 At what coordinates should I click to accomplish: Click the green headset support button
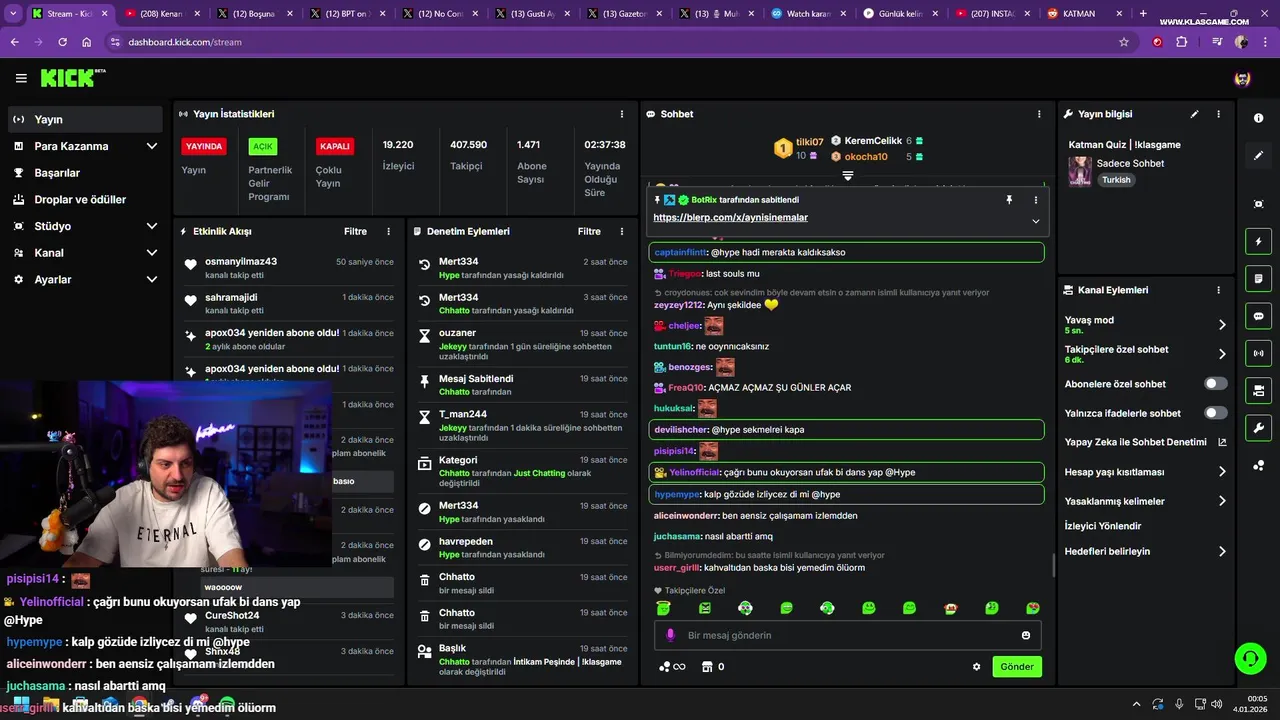point(1250,658)
